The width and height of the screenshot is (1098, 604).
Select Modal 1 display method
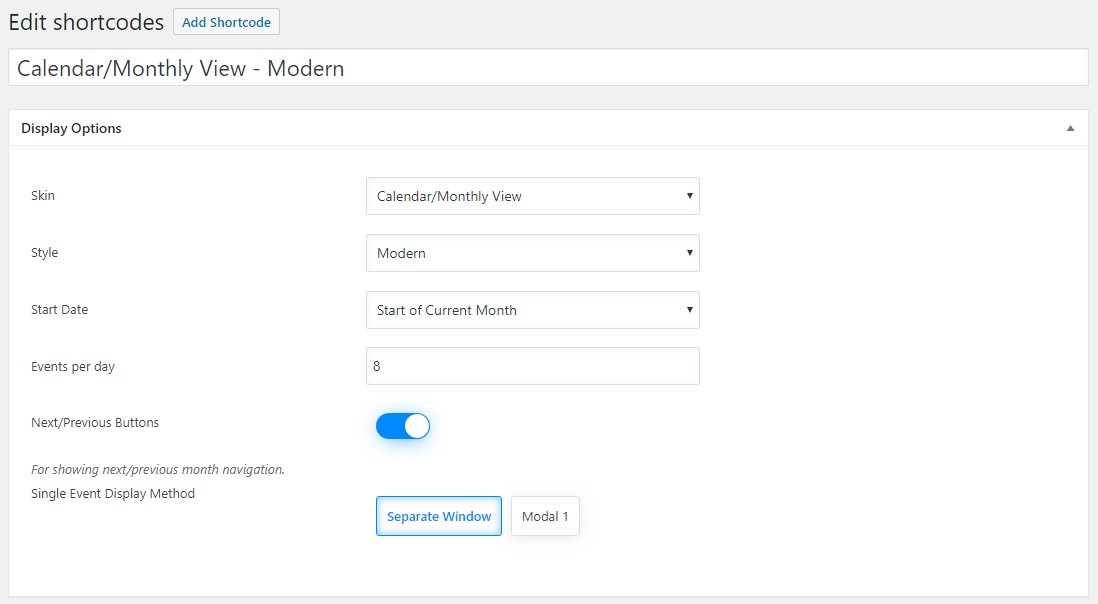point(544,516)
